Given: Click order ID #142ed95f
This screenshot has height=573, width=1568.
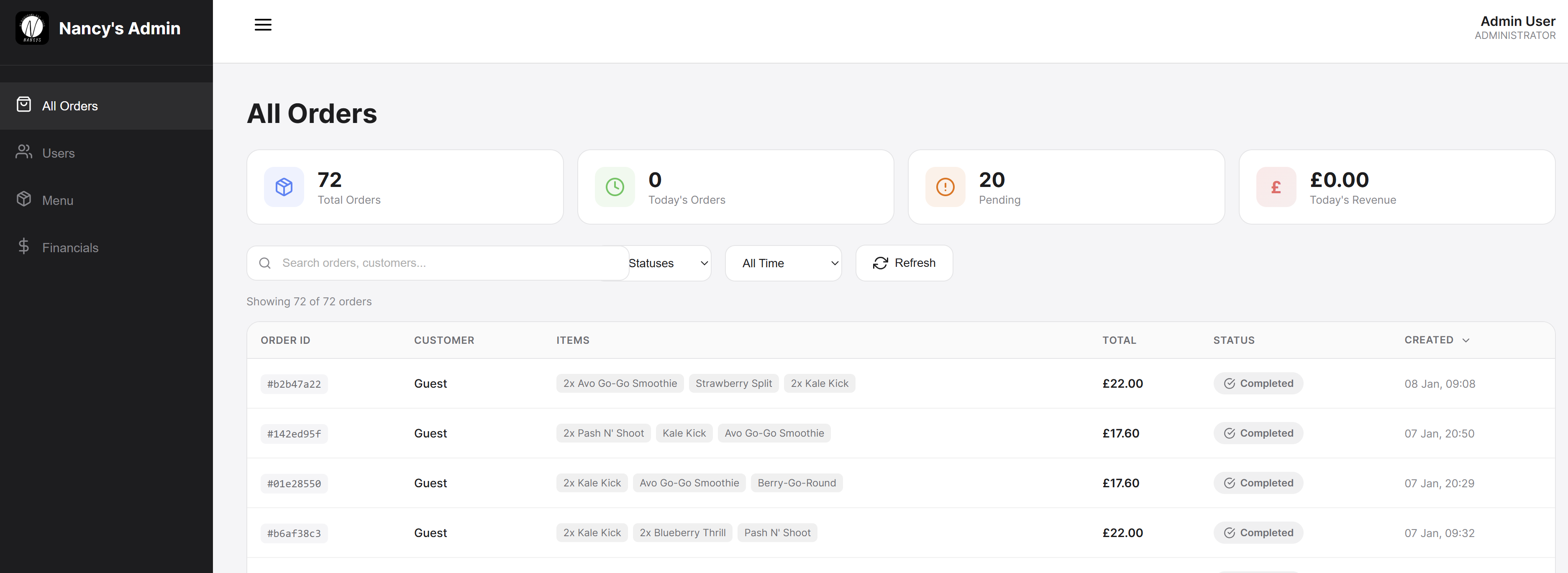Looking at the screenshot, I should click(294, 434).
